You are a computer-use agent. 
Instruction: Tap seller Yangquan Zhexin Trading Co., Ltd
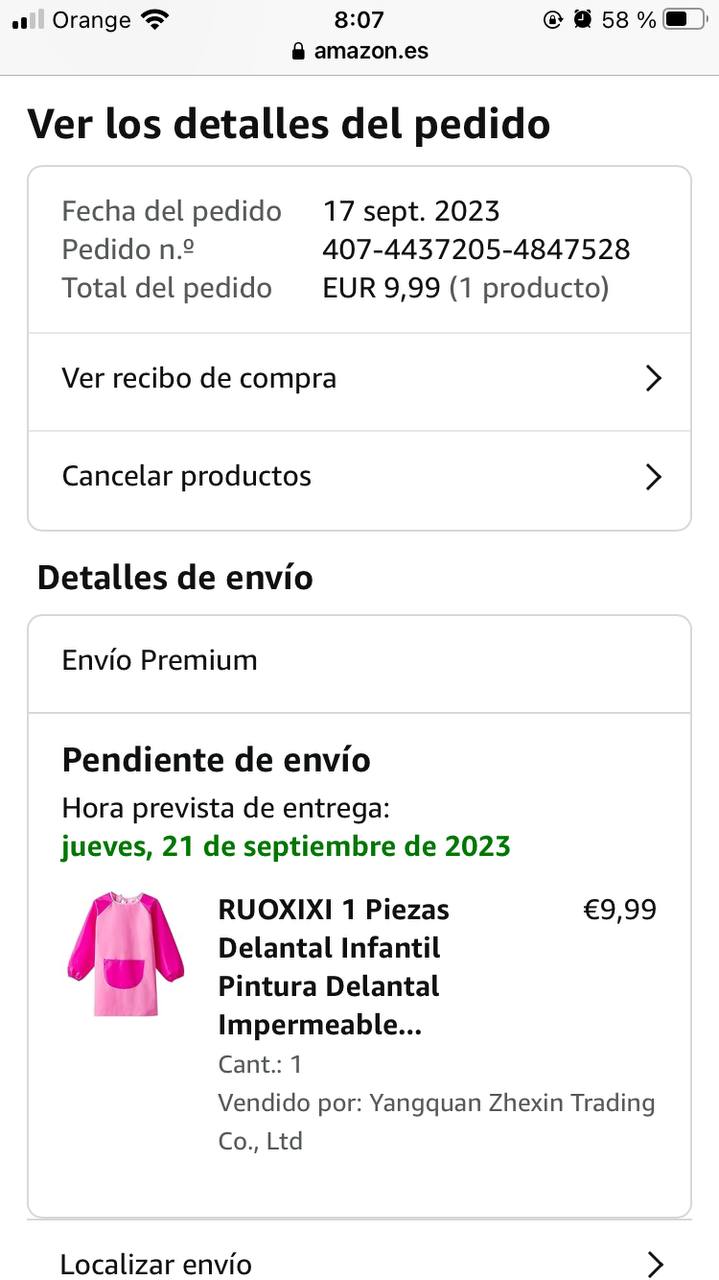click(x=436, y=1122)
